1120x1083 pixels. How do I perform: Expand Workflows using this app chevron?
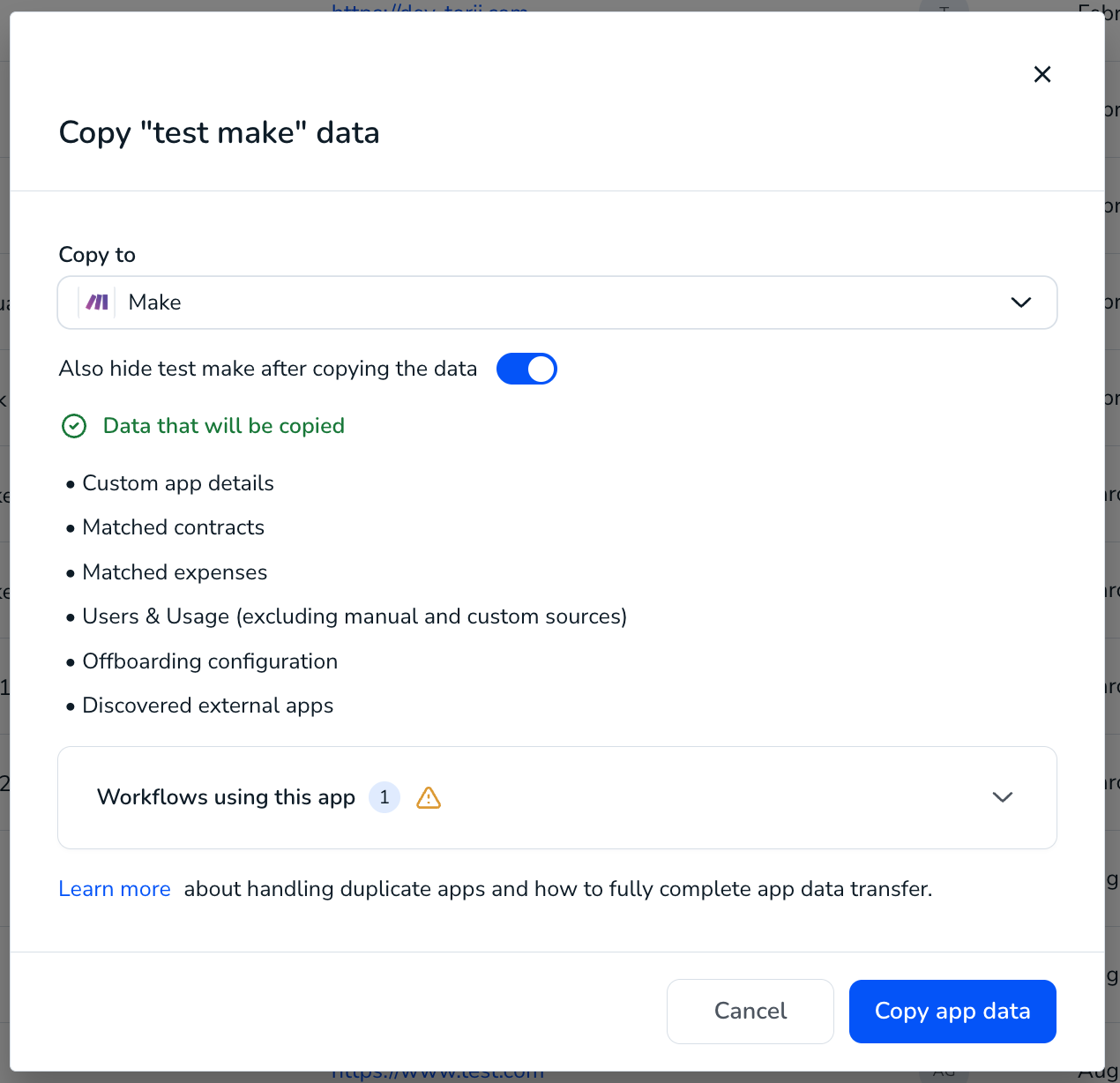(1003, 797)
